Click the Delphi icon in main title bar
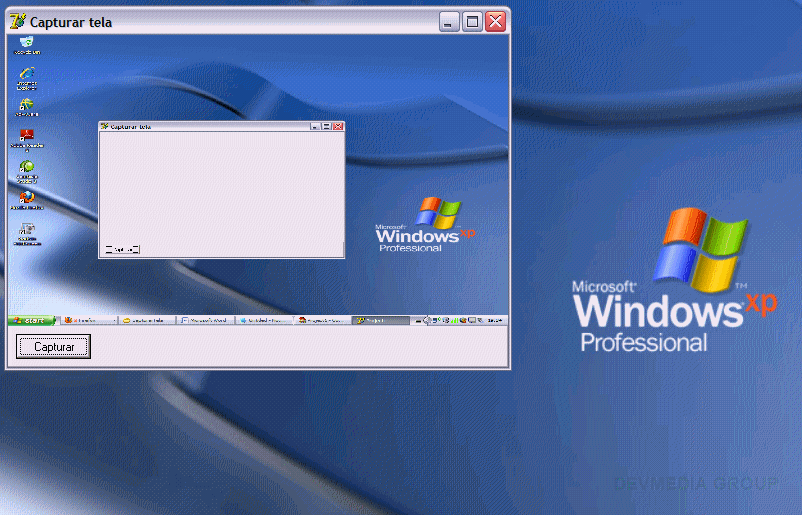This screenshot has width=802, height=515. point(18,21)
